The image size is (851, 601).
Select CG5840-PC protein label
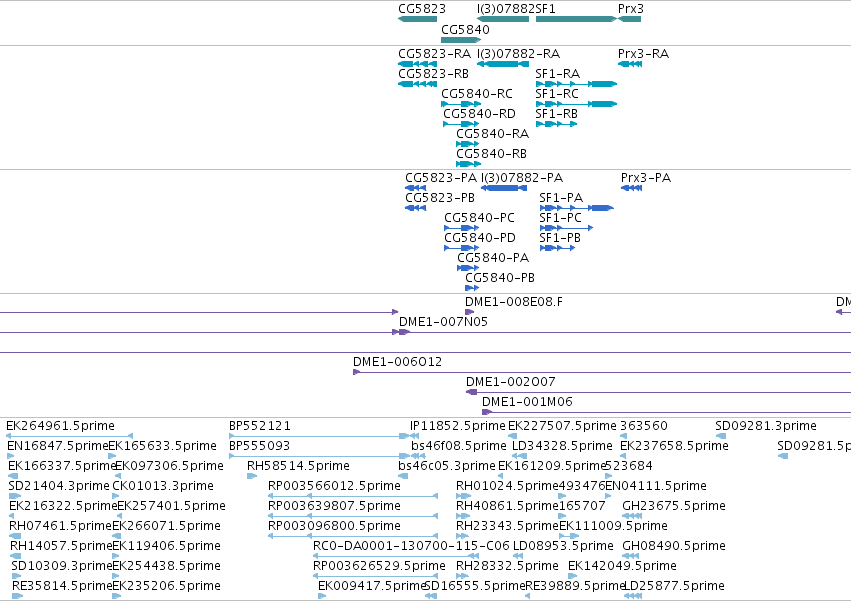pyautogui.click(x=479, y=218)
